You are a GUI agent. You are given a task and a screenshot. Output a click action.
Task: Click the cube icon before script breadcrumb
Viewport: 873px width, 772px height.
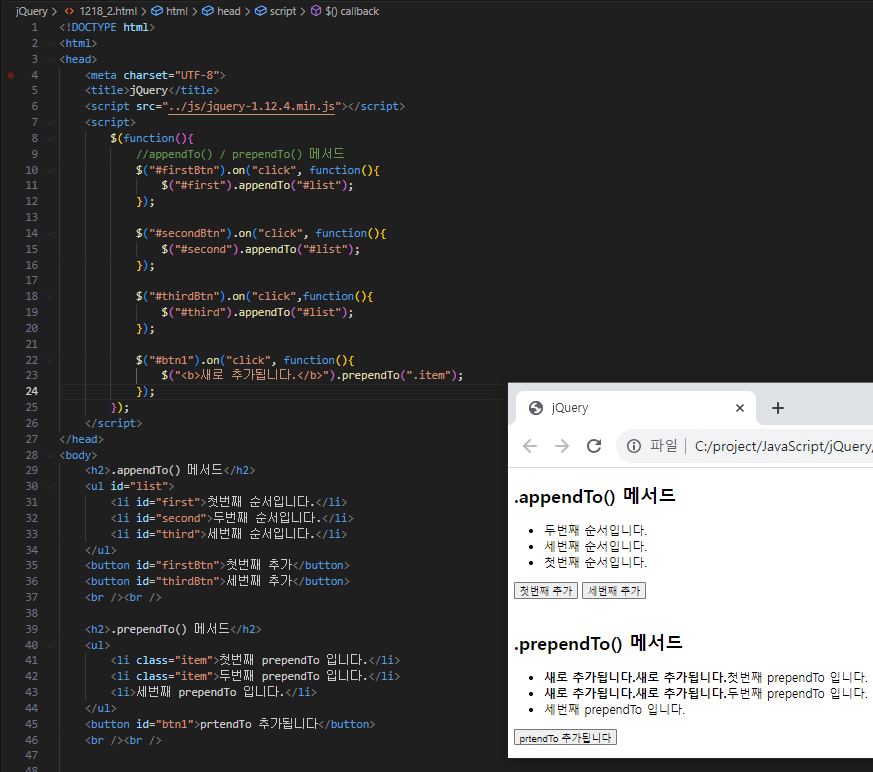point(261,11)
